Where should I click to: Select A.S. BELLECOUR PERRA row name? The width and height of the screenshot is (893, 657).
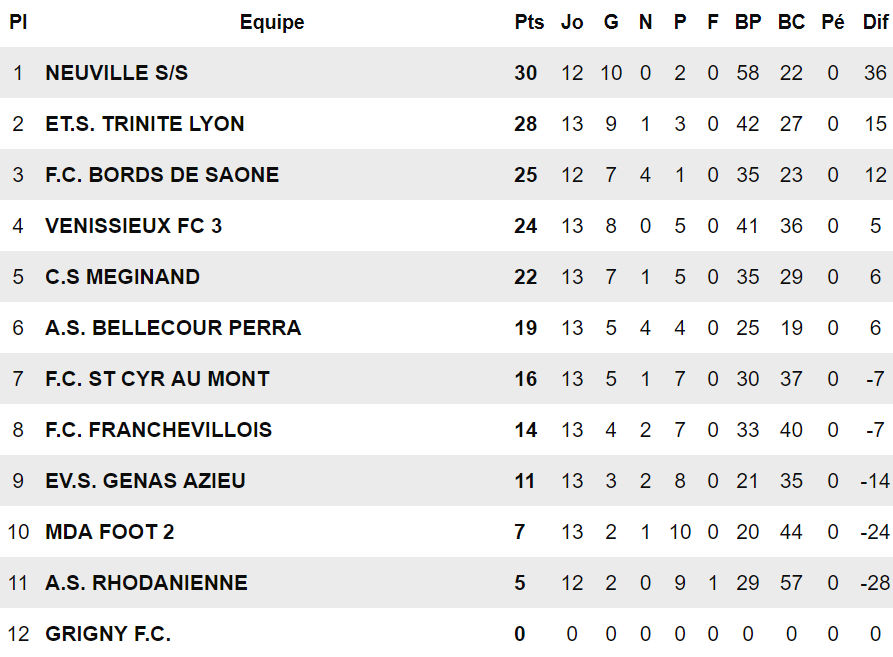tap(173, 328)
